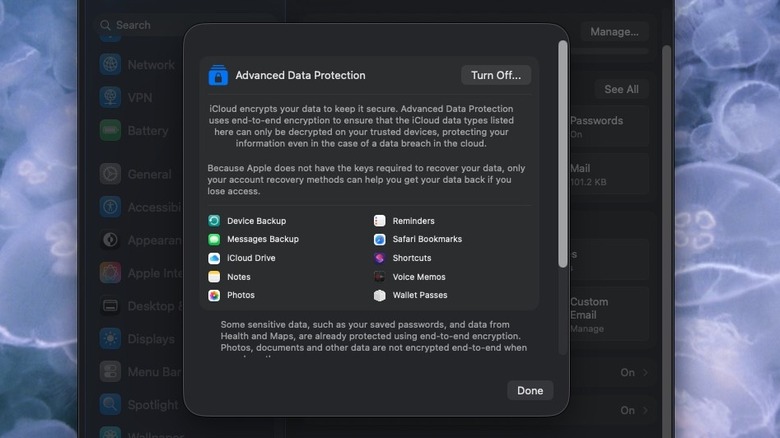Turn off Advanced Data Protection
This screenshot has width=780, height=438.
496,75
